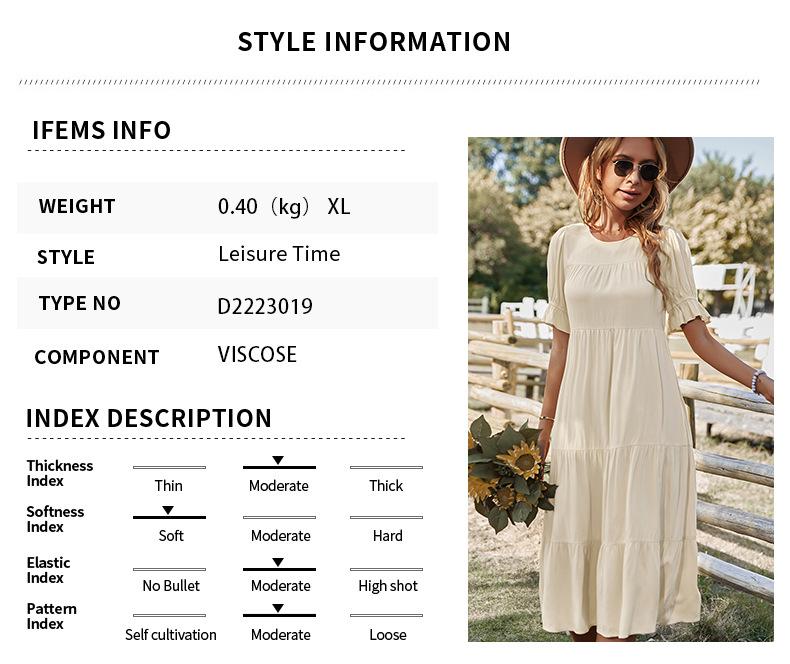Select Moderate in the Softness Index row
Screen dimensions: 790x664
(x=280, y=535)
